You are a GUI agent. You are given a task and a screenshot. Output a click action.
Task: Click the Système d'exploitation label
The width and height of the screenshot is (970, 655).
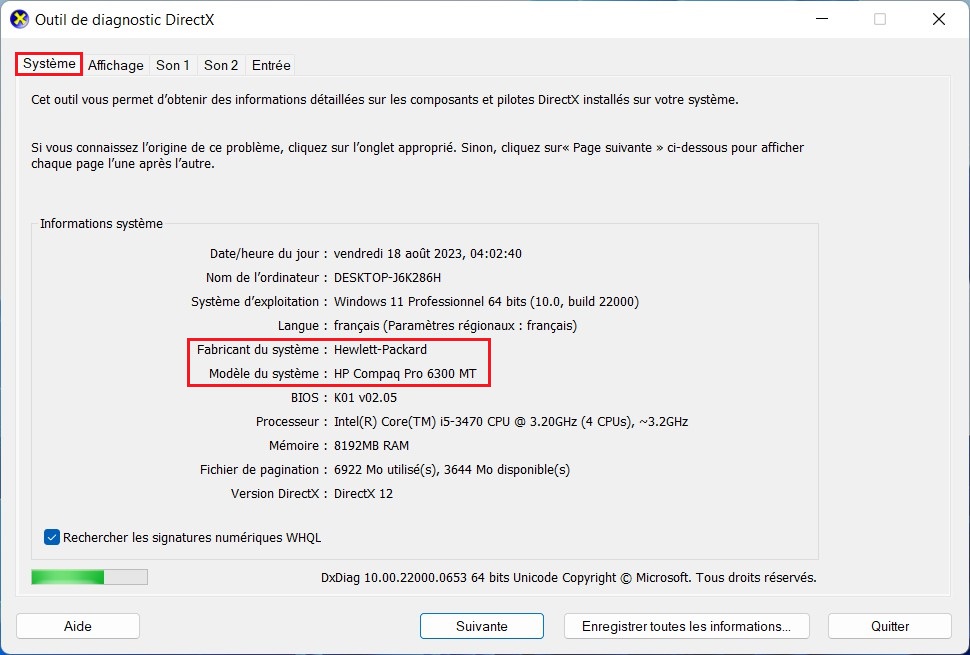pyautogui.click(x=259, y=302)
